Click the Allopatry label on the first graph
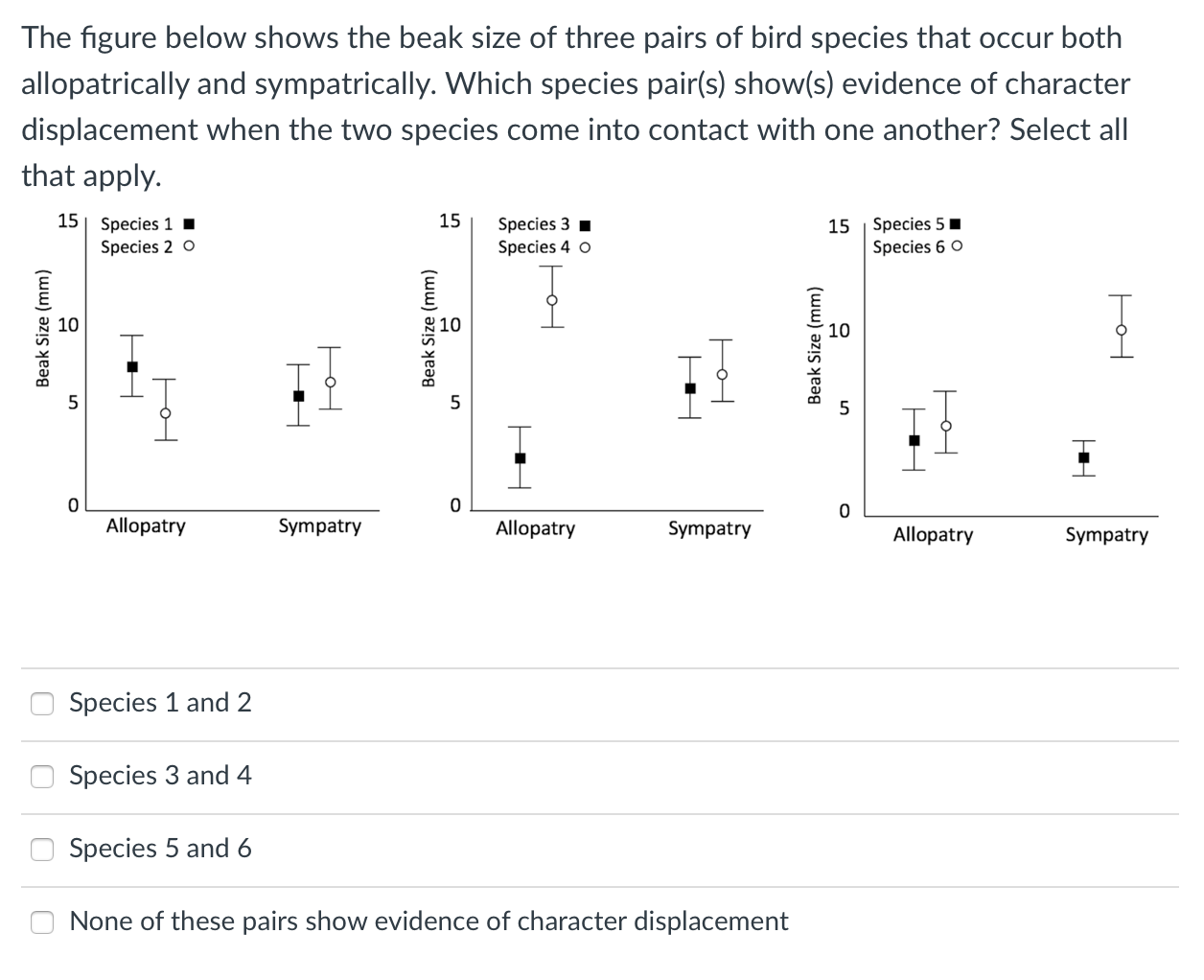This screenshot has width=1204, height=980. (145, 525)
